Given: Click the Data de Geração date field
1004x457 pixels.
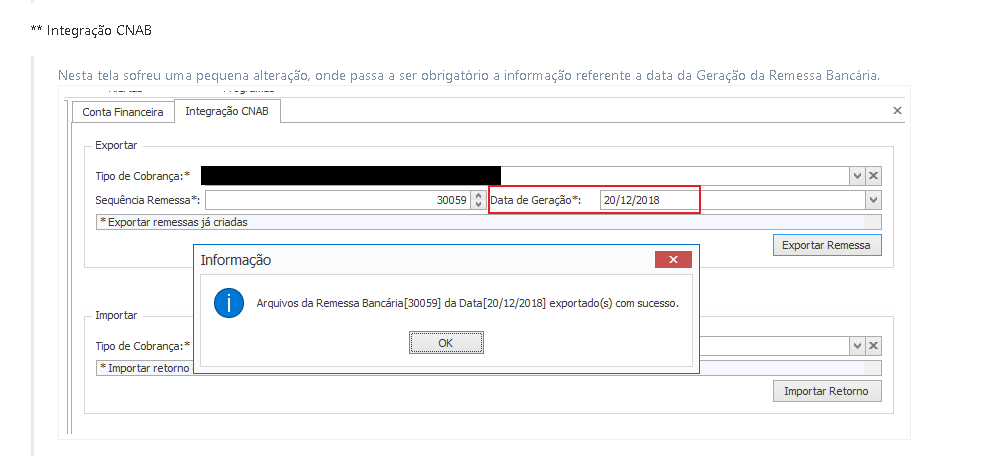Looking at the screenshot, I should [x=733, y=200].
